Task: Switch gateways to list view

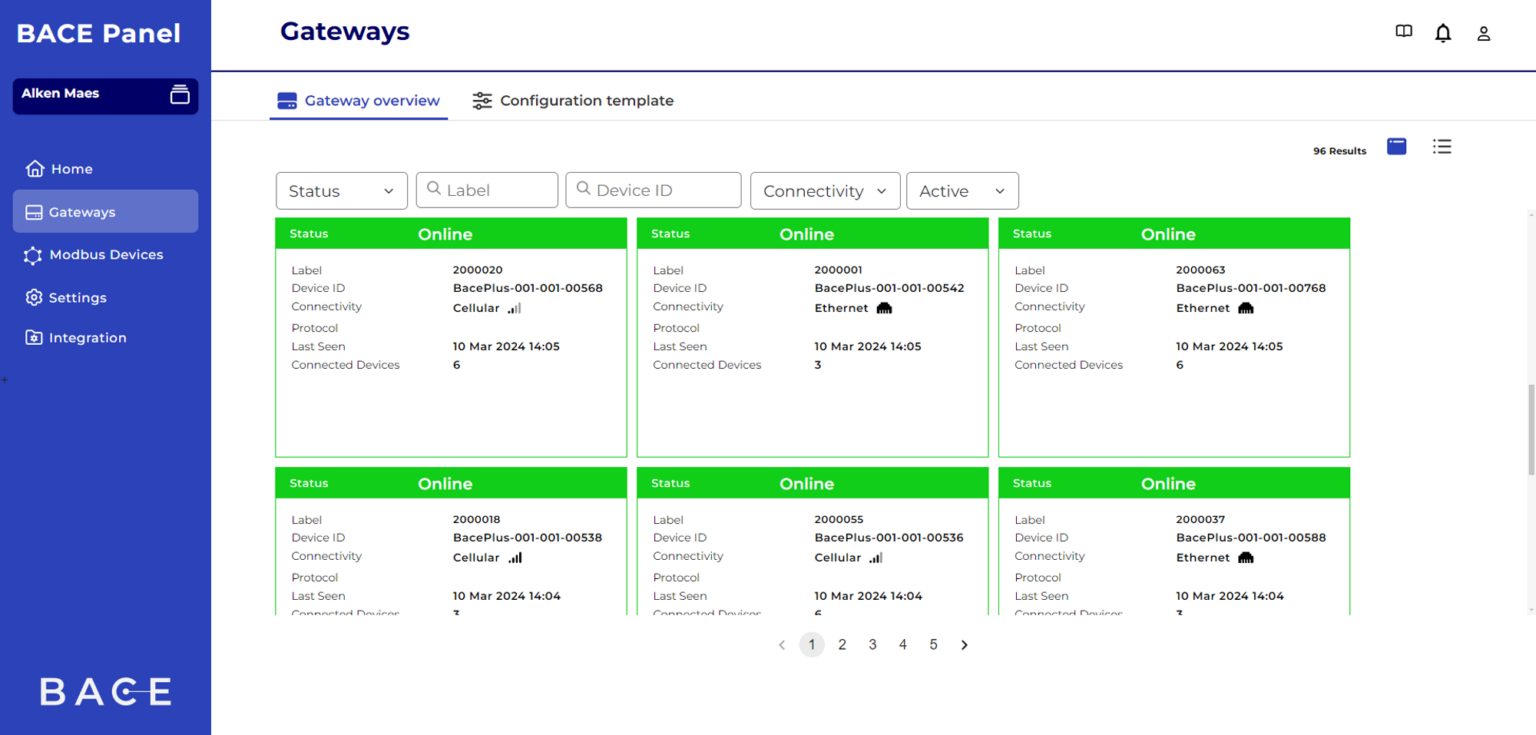Action: tap(1442, 146)
